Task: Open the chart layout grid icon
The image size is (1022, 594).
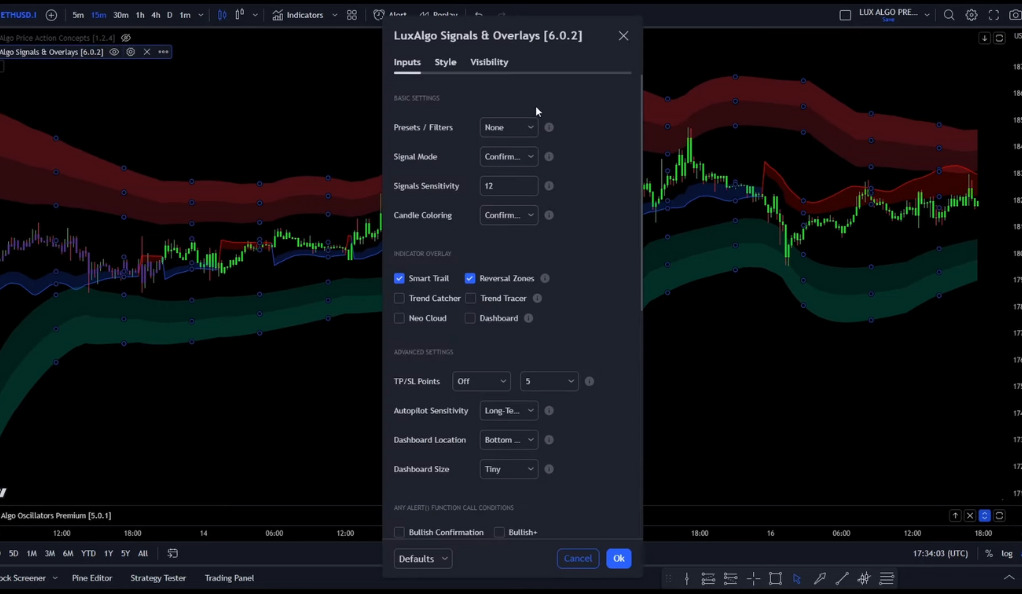Action: (x=352, y=14)
